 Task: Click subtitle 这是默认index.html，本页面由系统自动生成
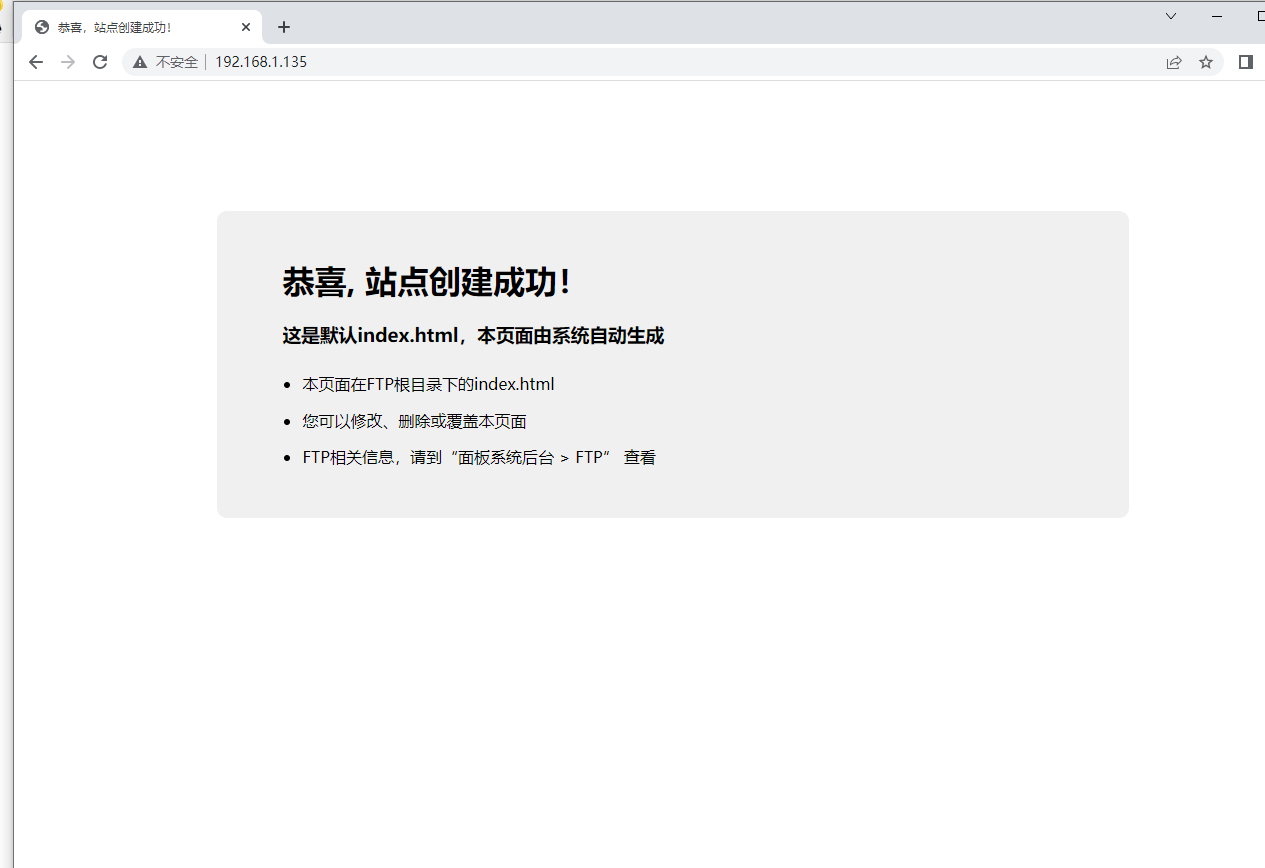(x=473, y=336)
